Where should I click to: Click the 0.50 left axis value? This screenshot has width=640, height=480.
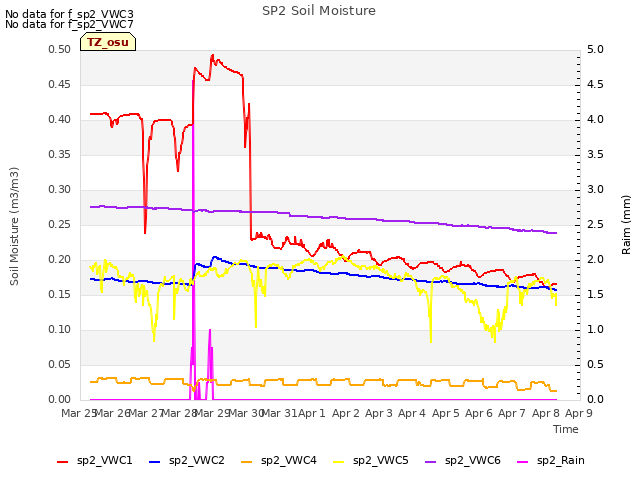point(60,49)
